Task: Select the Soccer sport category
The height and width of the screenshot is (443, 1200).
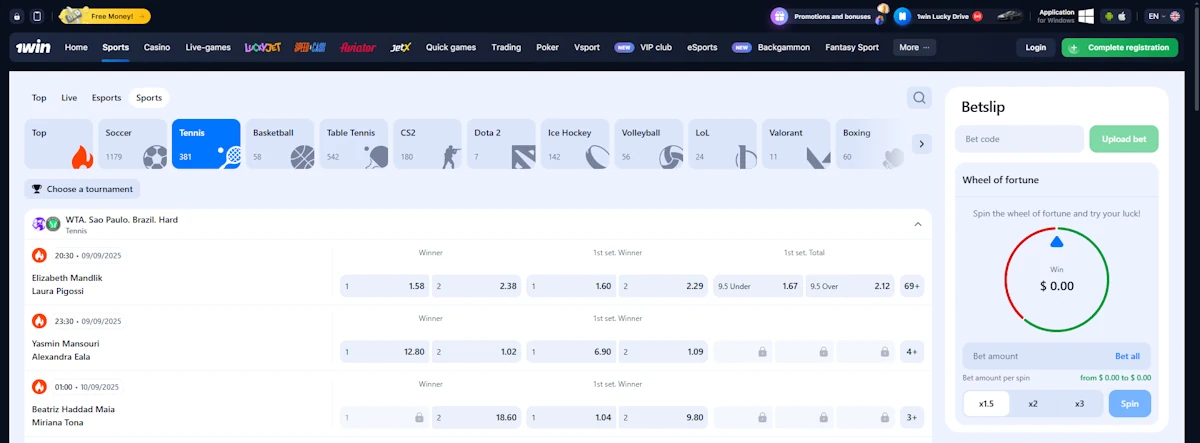Action: [x=133, y=144]
